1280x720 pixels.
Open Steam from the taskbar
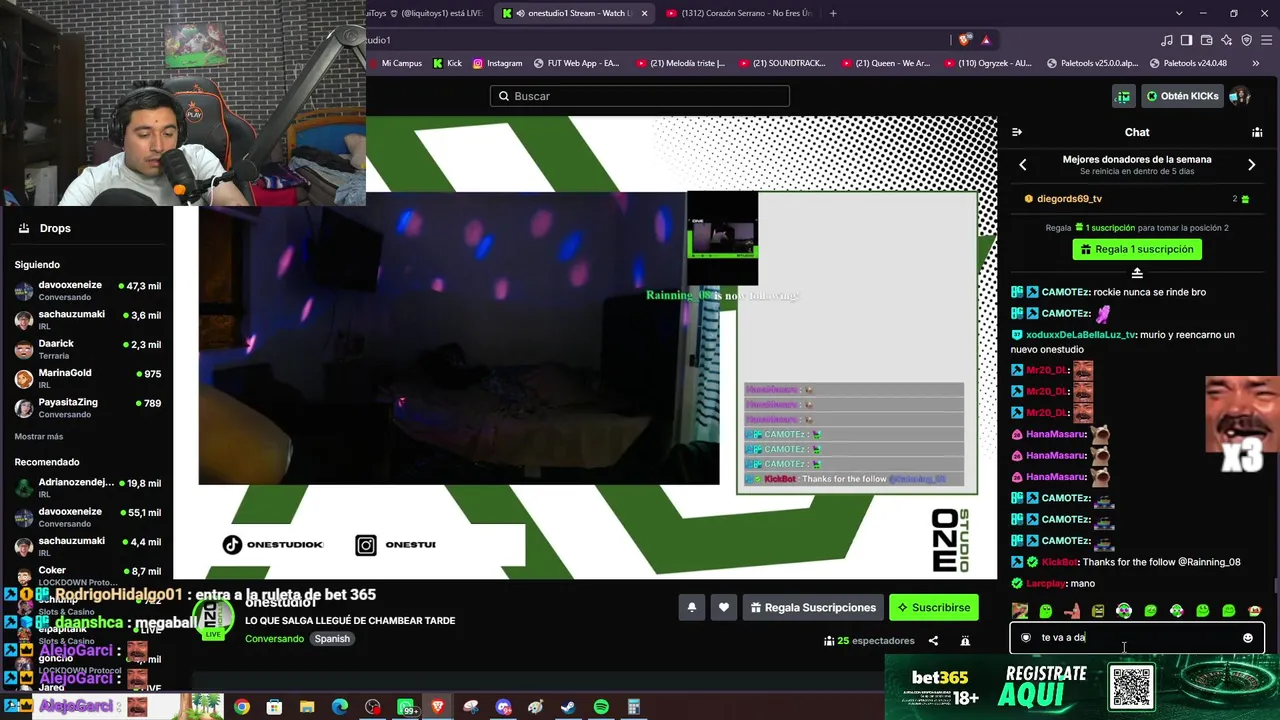click(x=568, y=707)
